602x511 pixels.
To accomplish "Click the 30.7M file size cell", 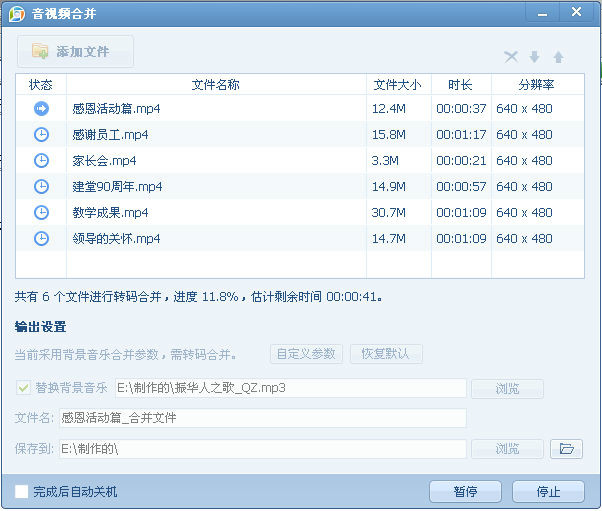I will (389, 212).
